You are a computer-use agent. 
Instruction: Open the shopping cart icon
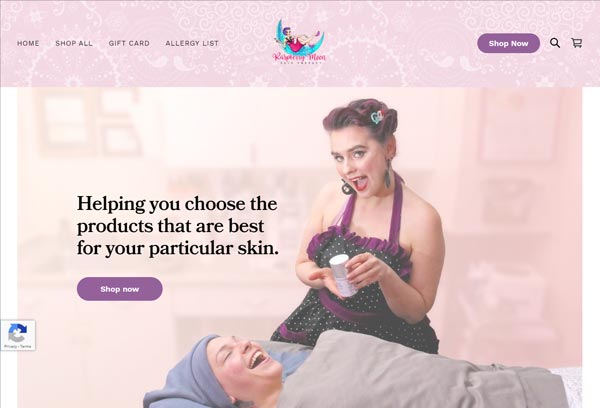point(577,43)
